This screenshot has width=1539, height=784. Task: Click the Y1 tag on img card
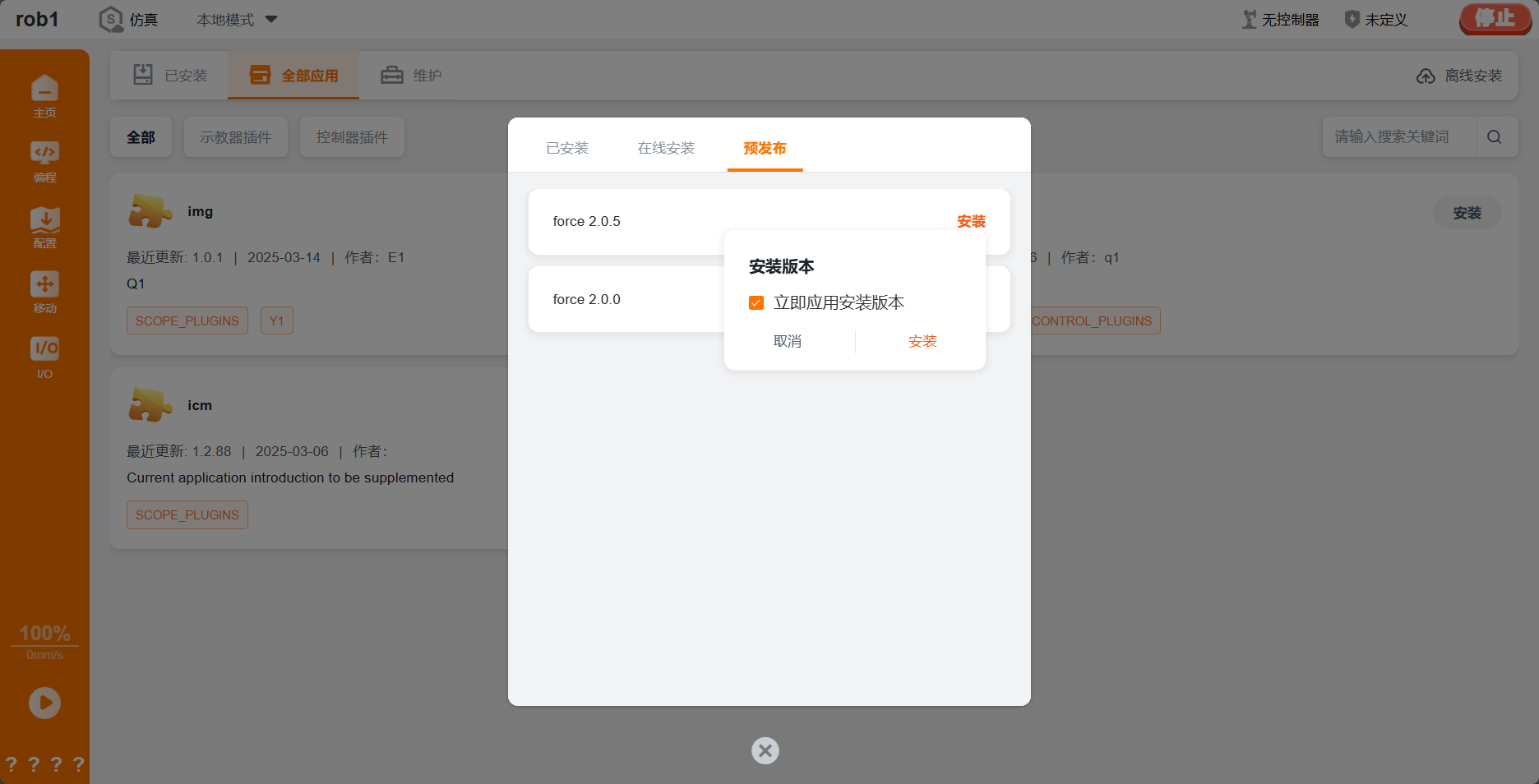click(x=277, y=321)
